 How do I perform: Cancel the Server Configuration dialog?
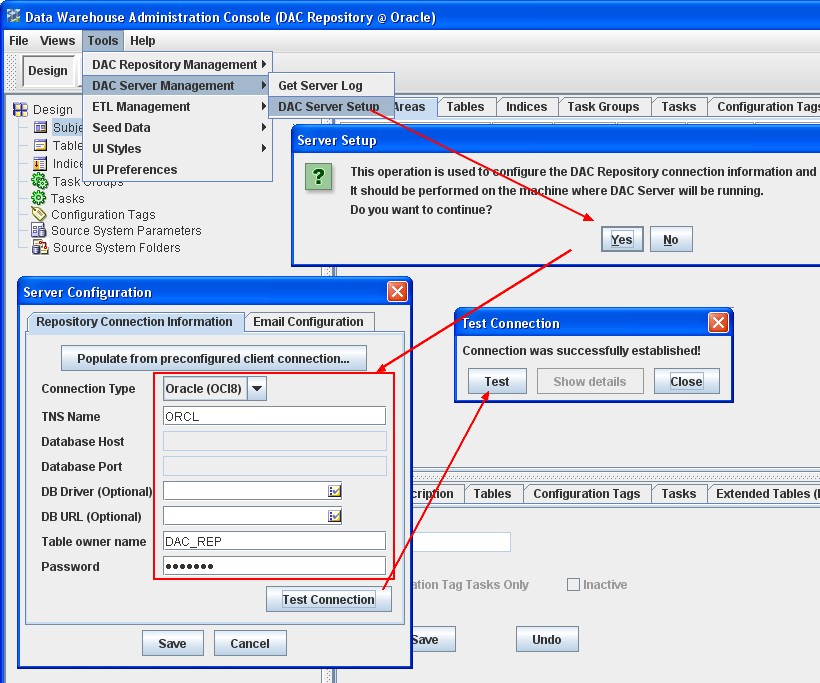250,643
